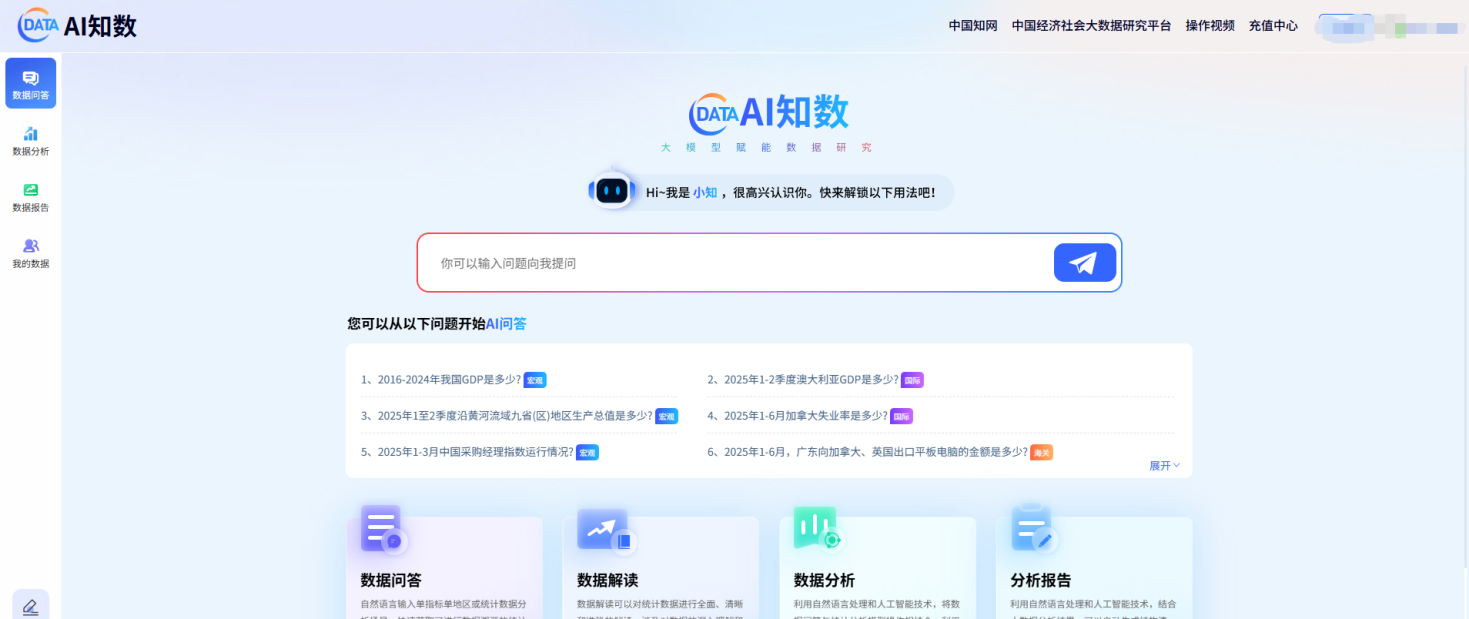Expand the suggested questions with 展开
Image resolution: width=1469 pixels, height=619 pixels.
[x=1164, y=466]
